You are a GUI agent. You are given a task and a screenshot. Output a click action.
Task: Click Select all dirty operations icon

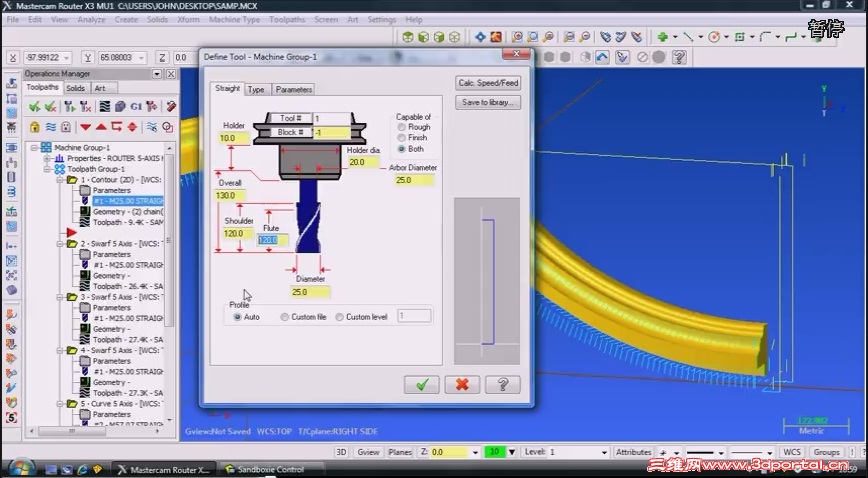click(51, 106)
